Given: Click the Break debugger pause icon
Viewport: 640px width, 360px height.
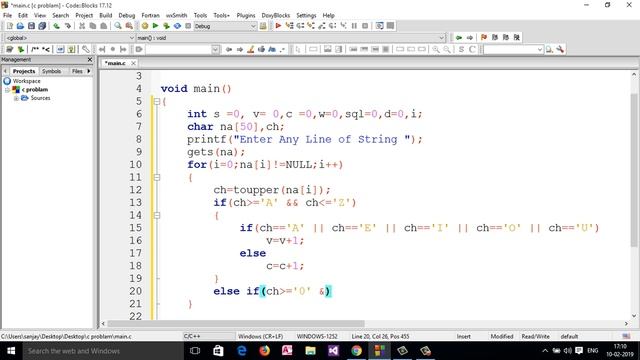Looking at the screenshot, I should (354, 26).
